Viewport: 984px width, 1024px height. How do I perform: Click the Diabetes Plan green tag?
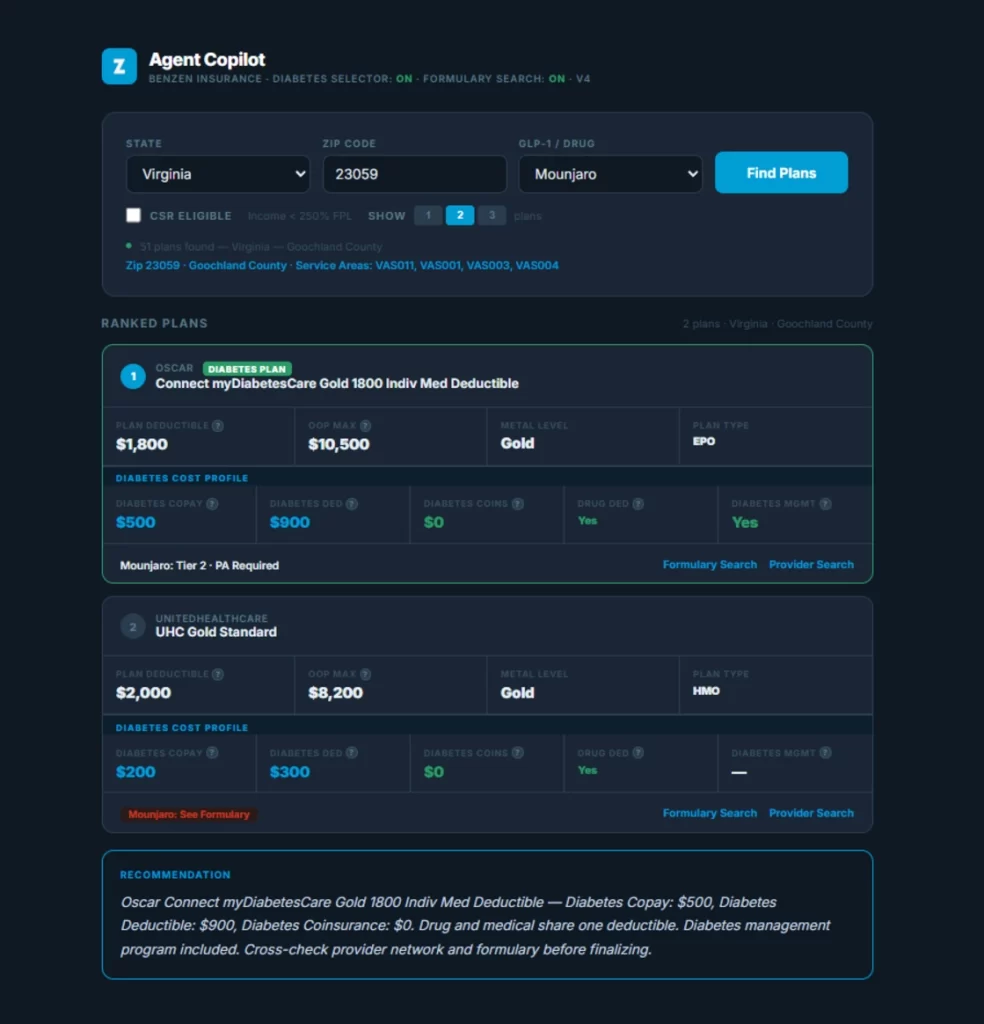(x=247, y=369)
